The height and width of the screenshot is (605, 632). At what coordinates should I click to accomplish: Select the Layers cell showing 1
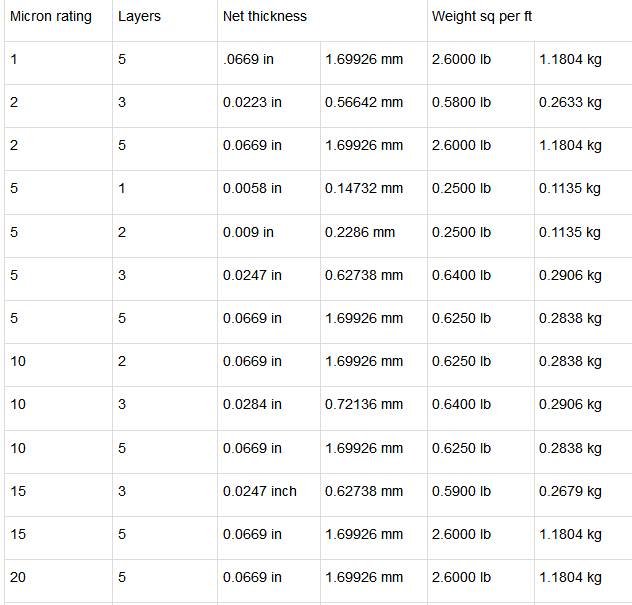click(122, 189)
